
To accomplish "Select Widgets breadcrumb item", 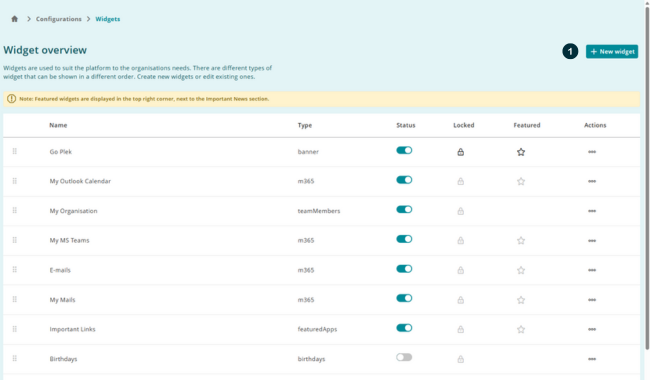I will 108,19.
